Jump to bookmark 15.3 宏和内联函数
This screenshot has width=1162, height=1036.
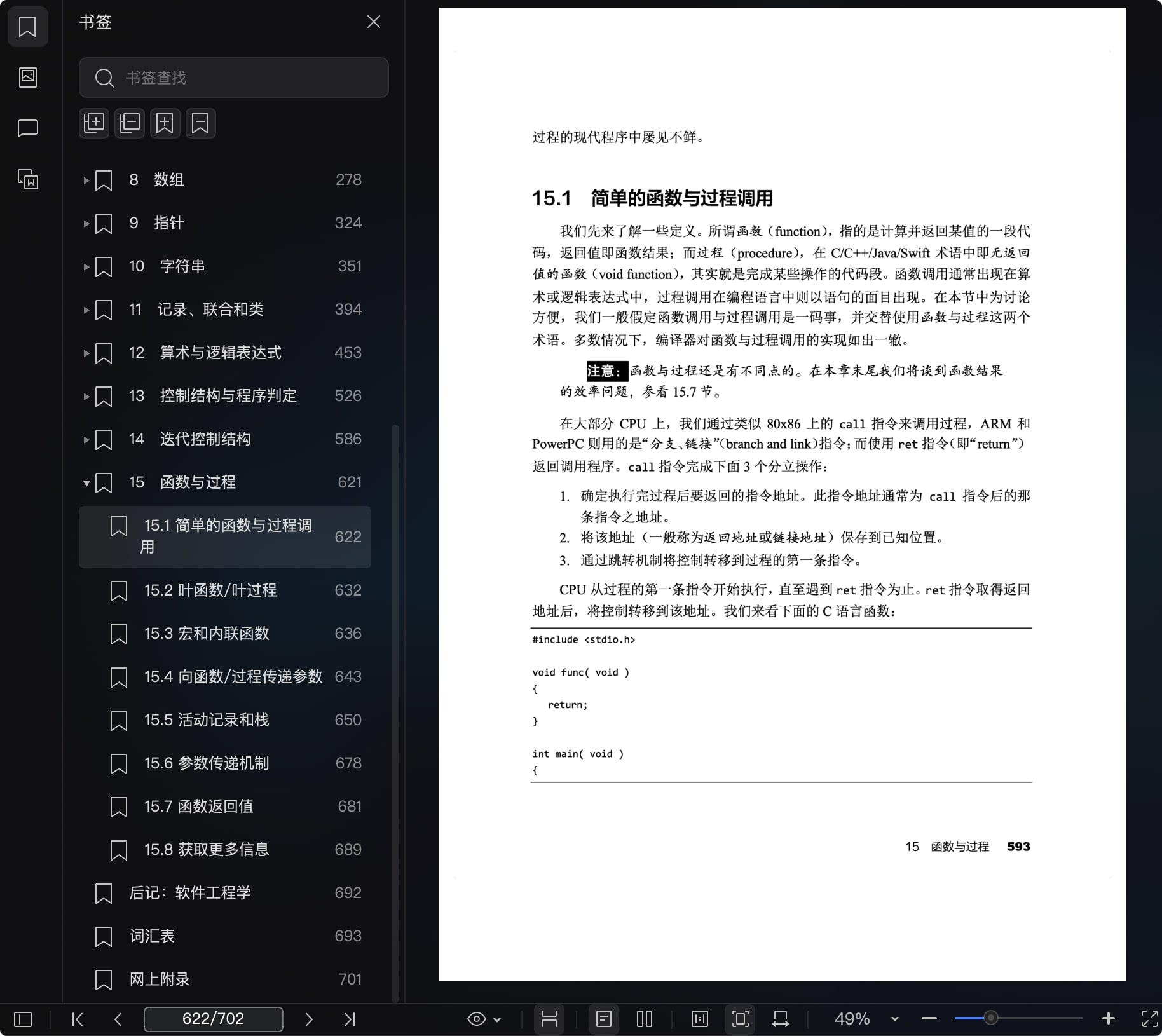[x=225, y=634]
